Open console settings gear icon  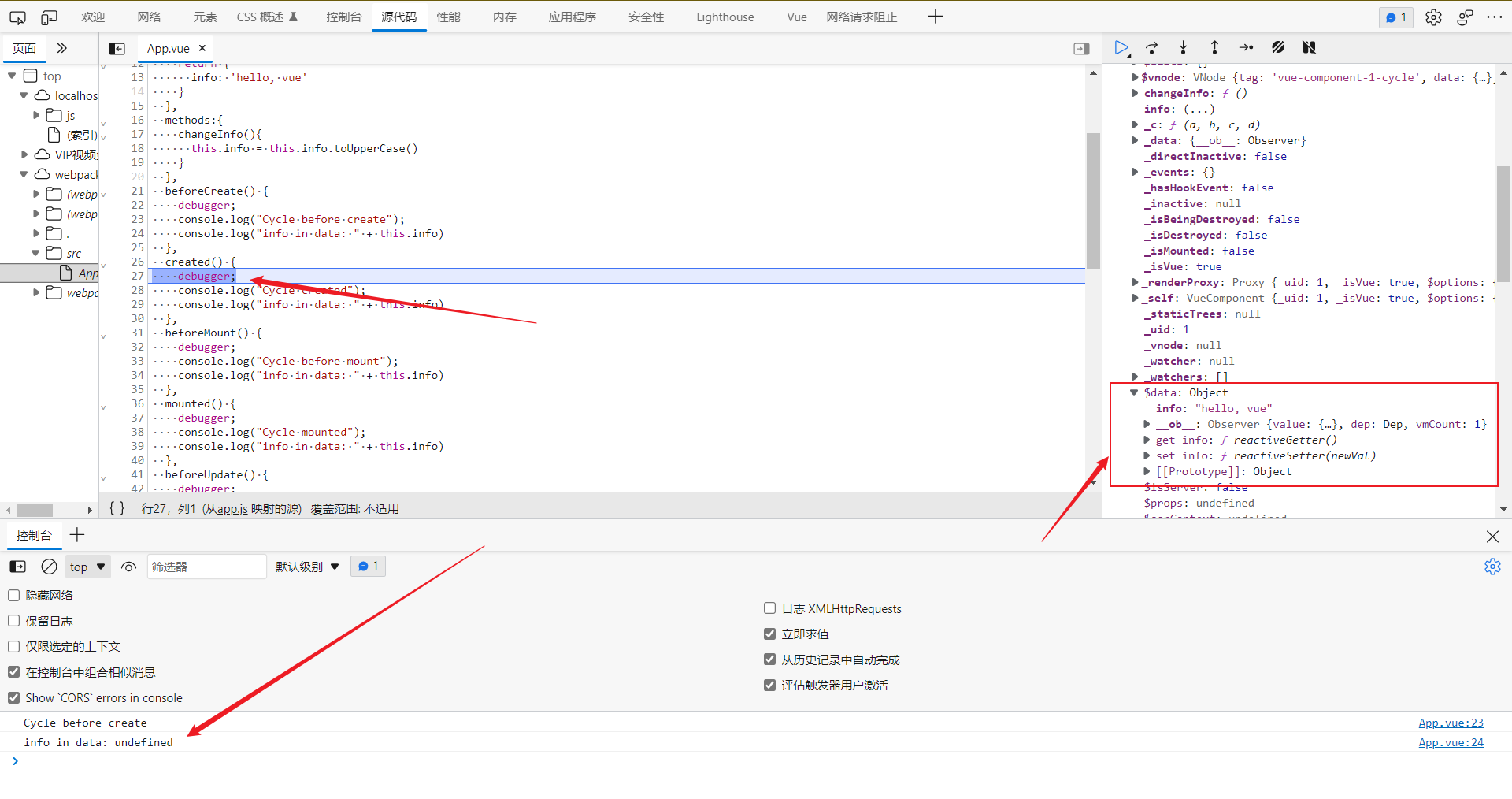pyautogui.click(x=1492, y=567)
